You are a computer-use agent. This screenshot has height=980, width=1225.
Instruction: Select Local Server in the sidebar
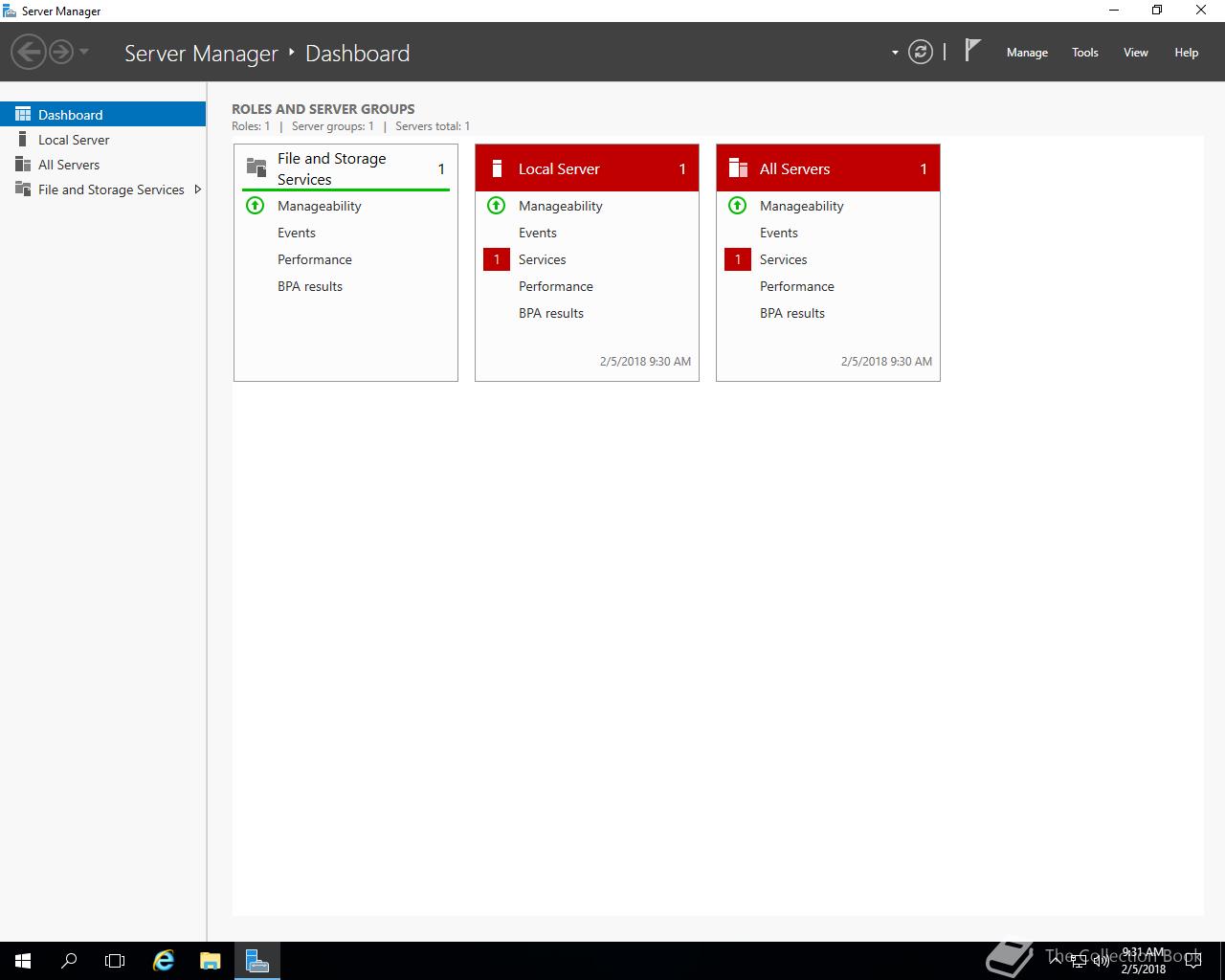pyautogui.click(x=74, y=140)
